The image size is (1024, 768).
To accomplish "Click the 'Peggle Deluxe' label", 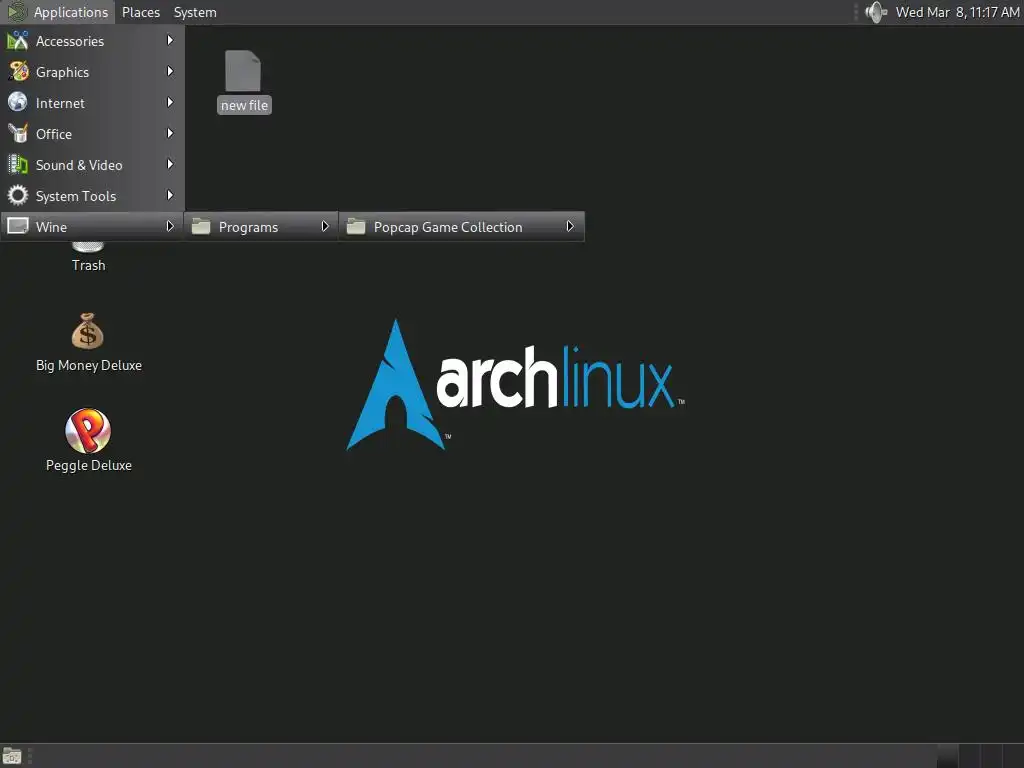I will tap(89, 466).
